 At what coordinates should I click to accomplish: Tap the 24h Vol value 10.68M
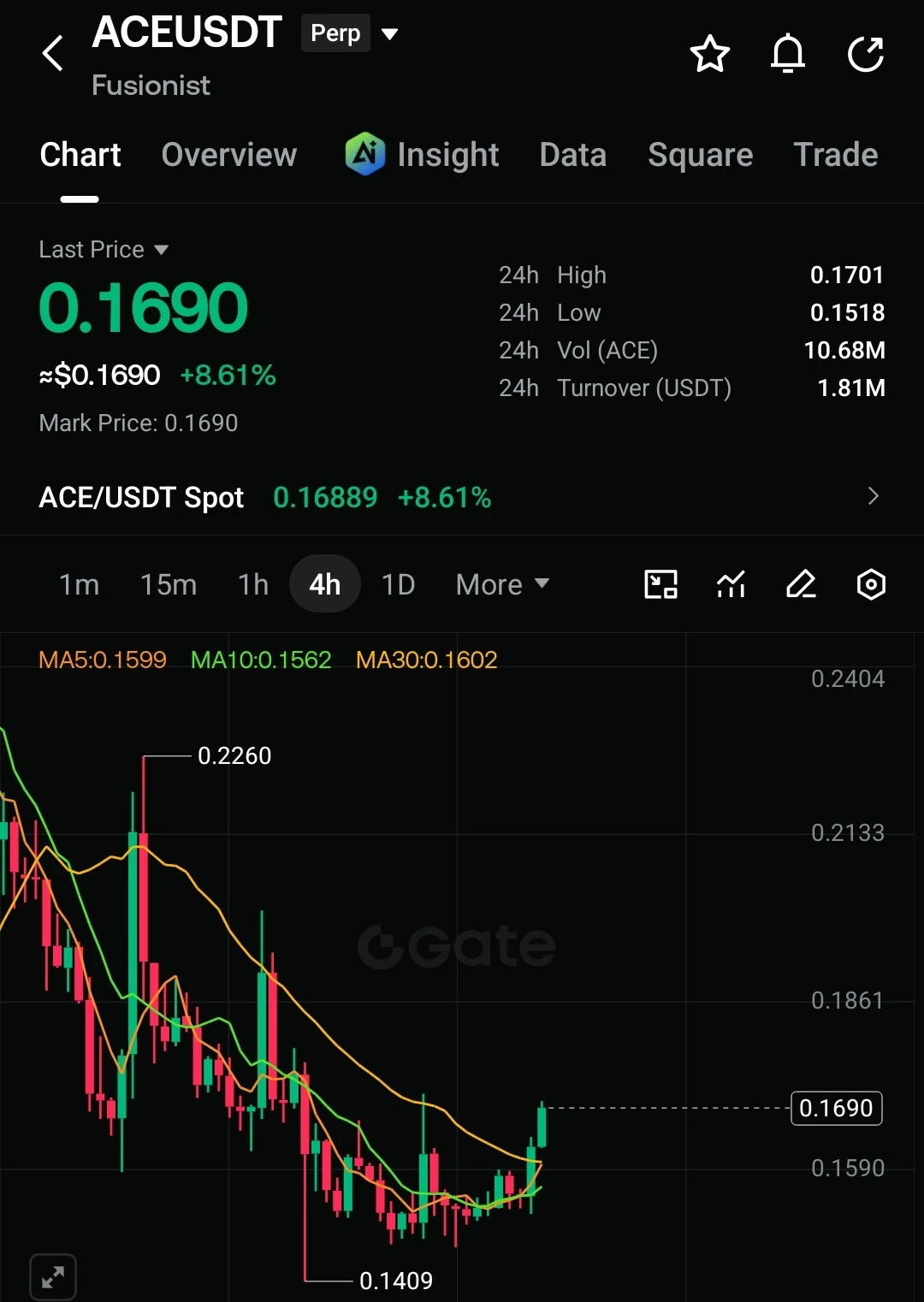pos(844,350)
